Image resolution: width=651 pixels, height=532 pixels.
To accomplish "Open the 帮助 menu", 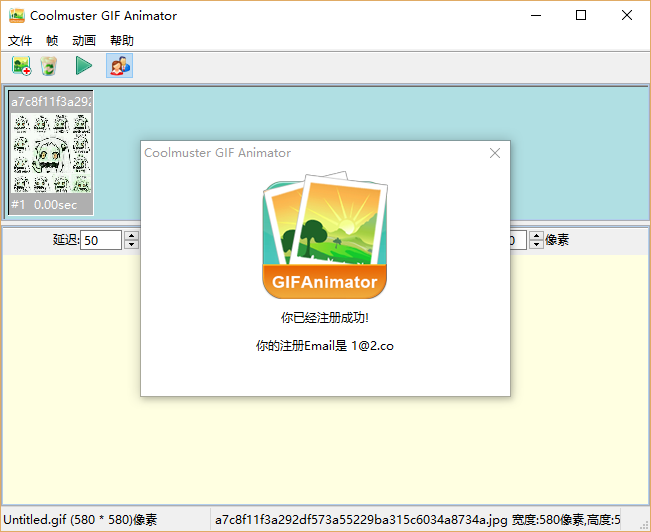I will click(122, 41).
